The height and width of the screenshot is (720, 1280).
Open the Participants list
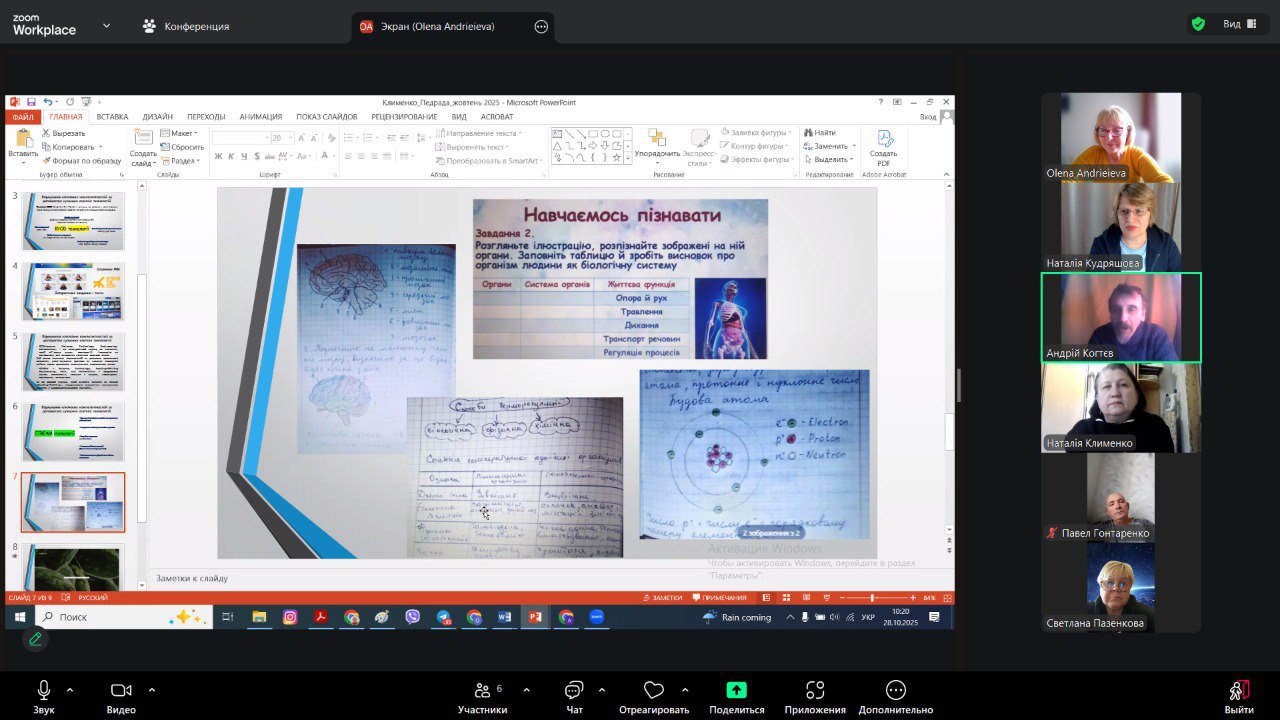(x=482, y=691)
